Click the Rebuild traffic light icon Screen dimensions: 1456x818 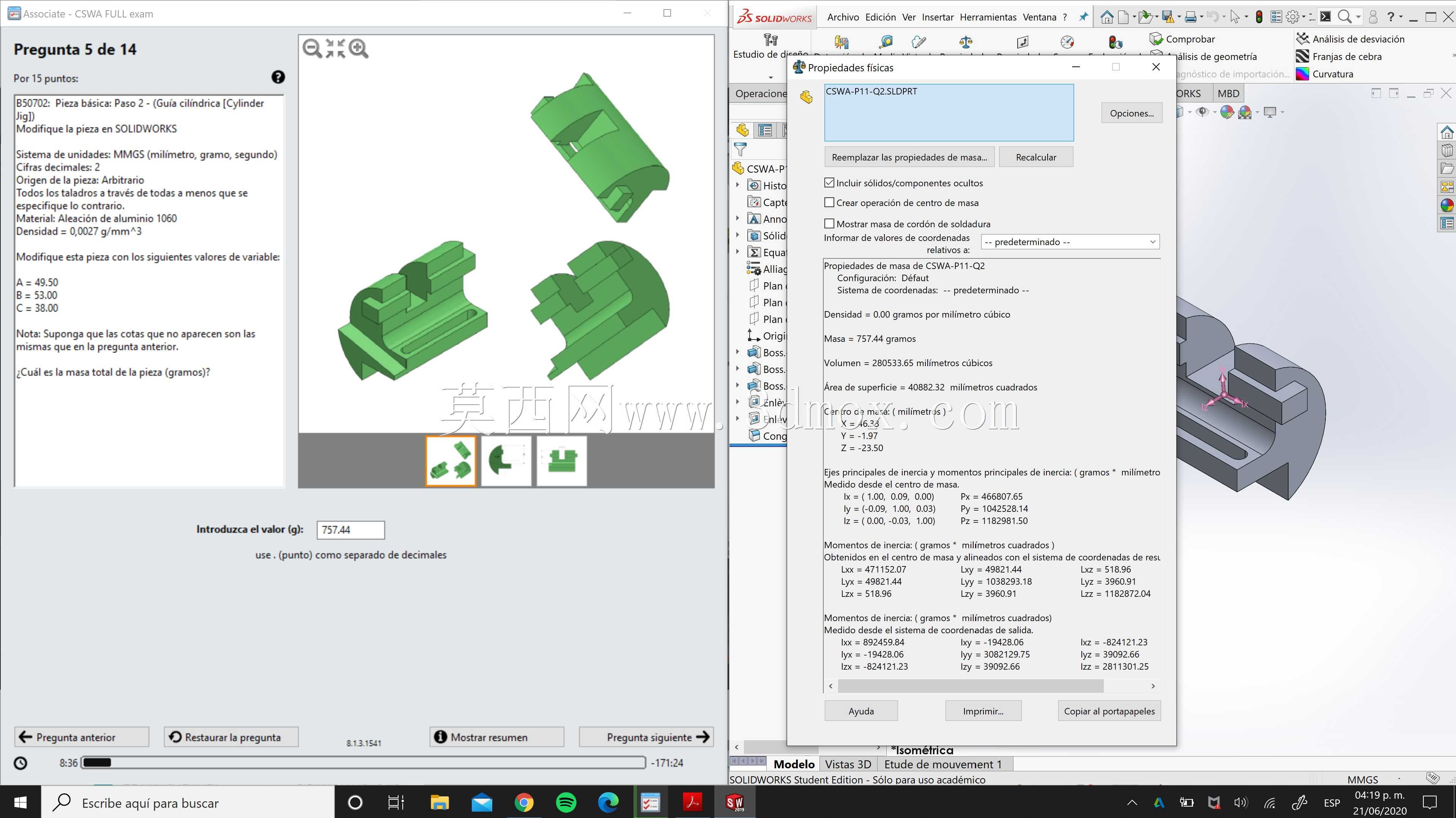(x=1259, y=17)
